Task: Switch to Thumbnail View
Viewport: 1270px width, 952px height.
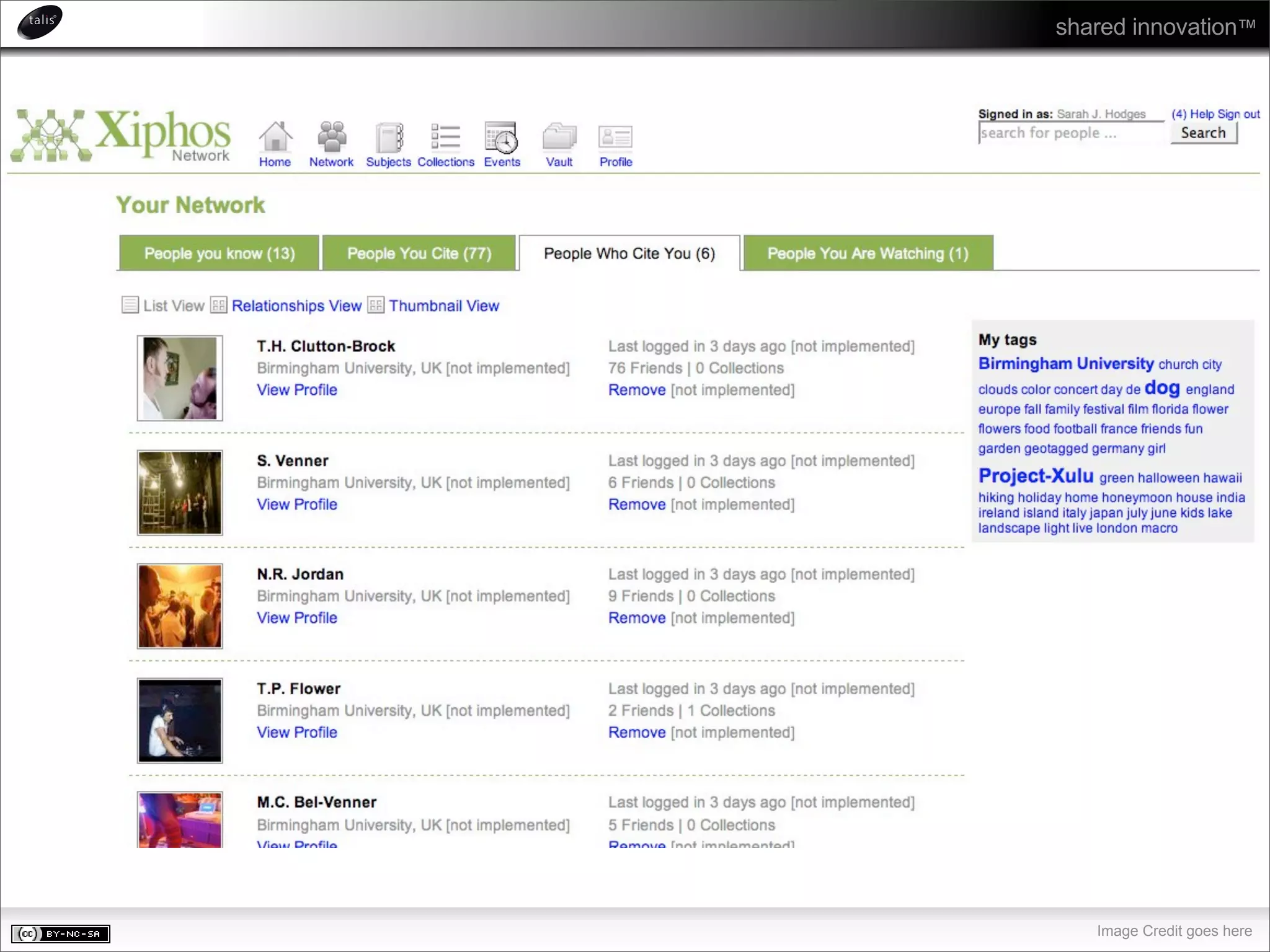Action: tap(444, 306)
